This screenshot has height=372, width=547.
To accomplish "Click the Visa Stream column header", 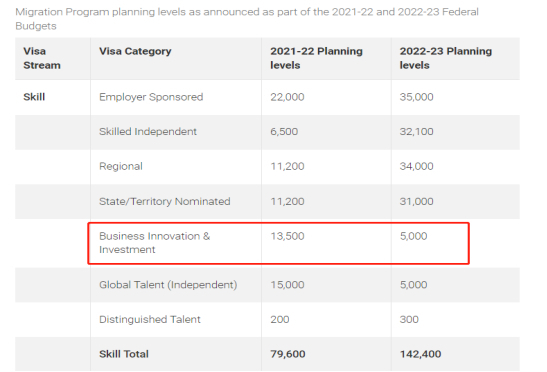I will (x=42, y=58).
